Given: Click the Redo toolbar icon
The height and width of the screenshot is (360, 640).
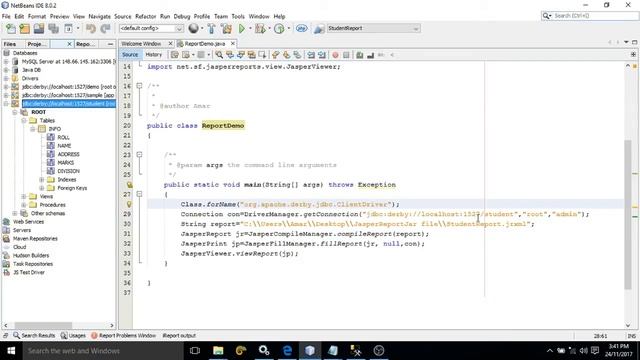Looking at the screenshot, I should pos(105,29).
